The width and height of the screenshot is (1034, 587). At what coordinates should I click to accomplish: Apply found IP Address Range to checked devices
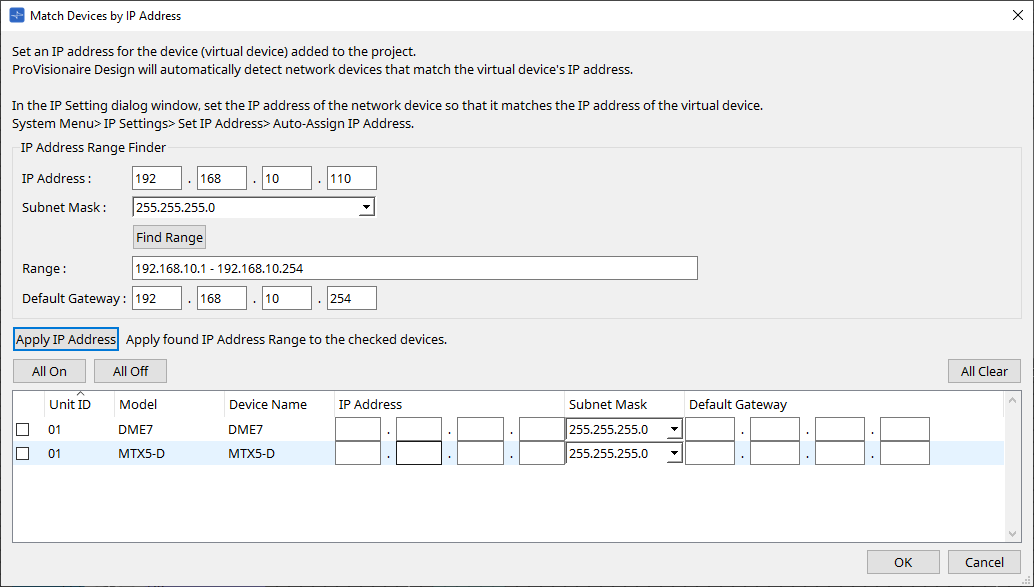coord(65,338)
